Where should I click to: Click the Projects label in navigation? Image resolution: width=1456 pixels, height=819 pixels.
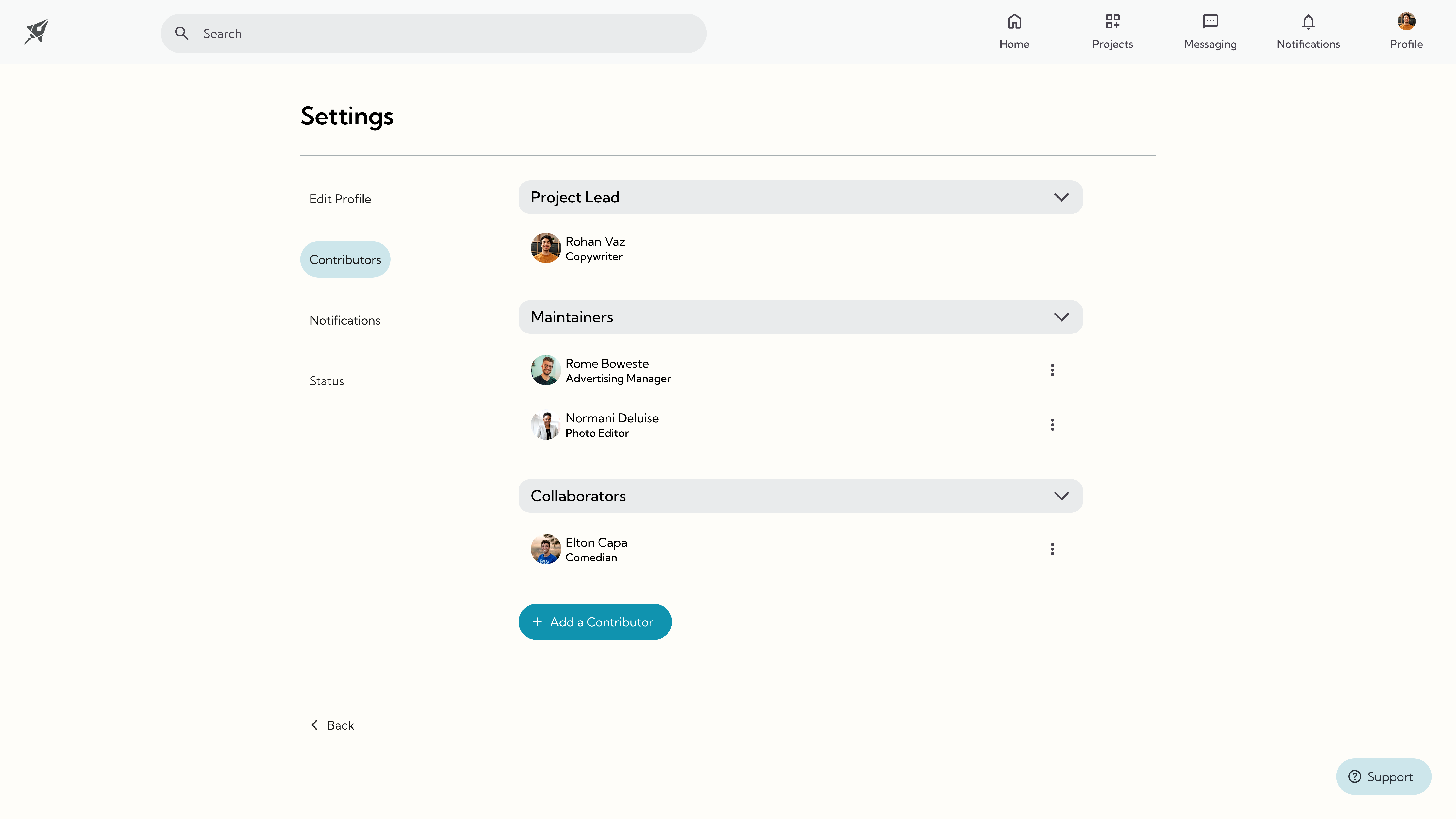tap(1112, 44)
